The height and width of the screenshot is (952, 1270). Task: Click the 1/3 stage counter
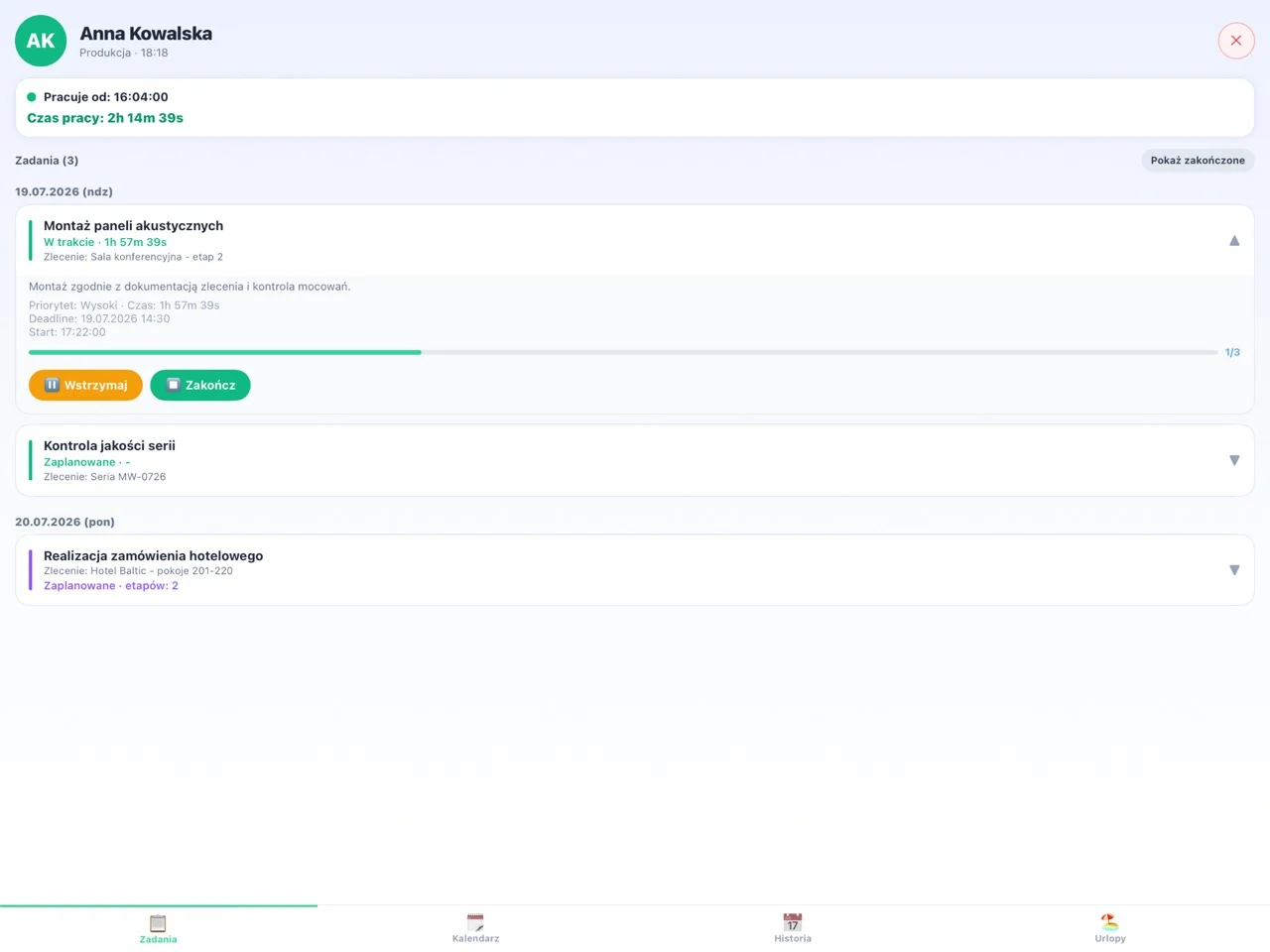click(x=1232, y=352)
